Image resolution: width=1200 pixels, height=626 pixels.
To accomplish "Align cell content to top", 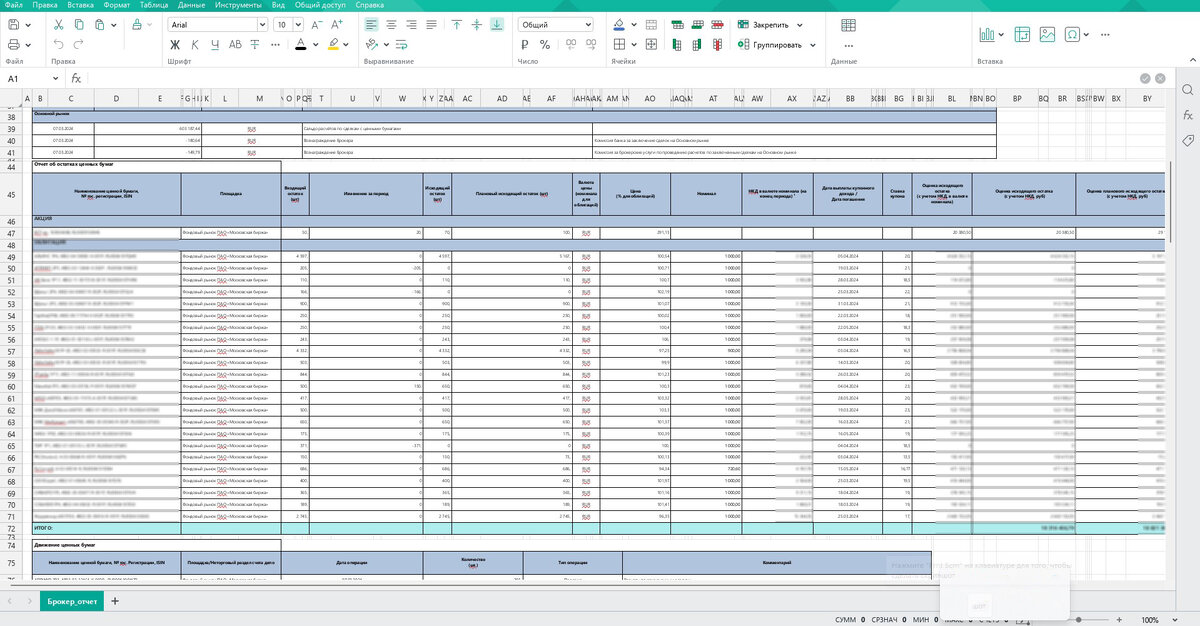I will (456, 24).
